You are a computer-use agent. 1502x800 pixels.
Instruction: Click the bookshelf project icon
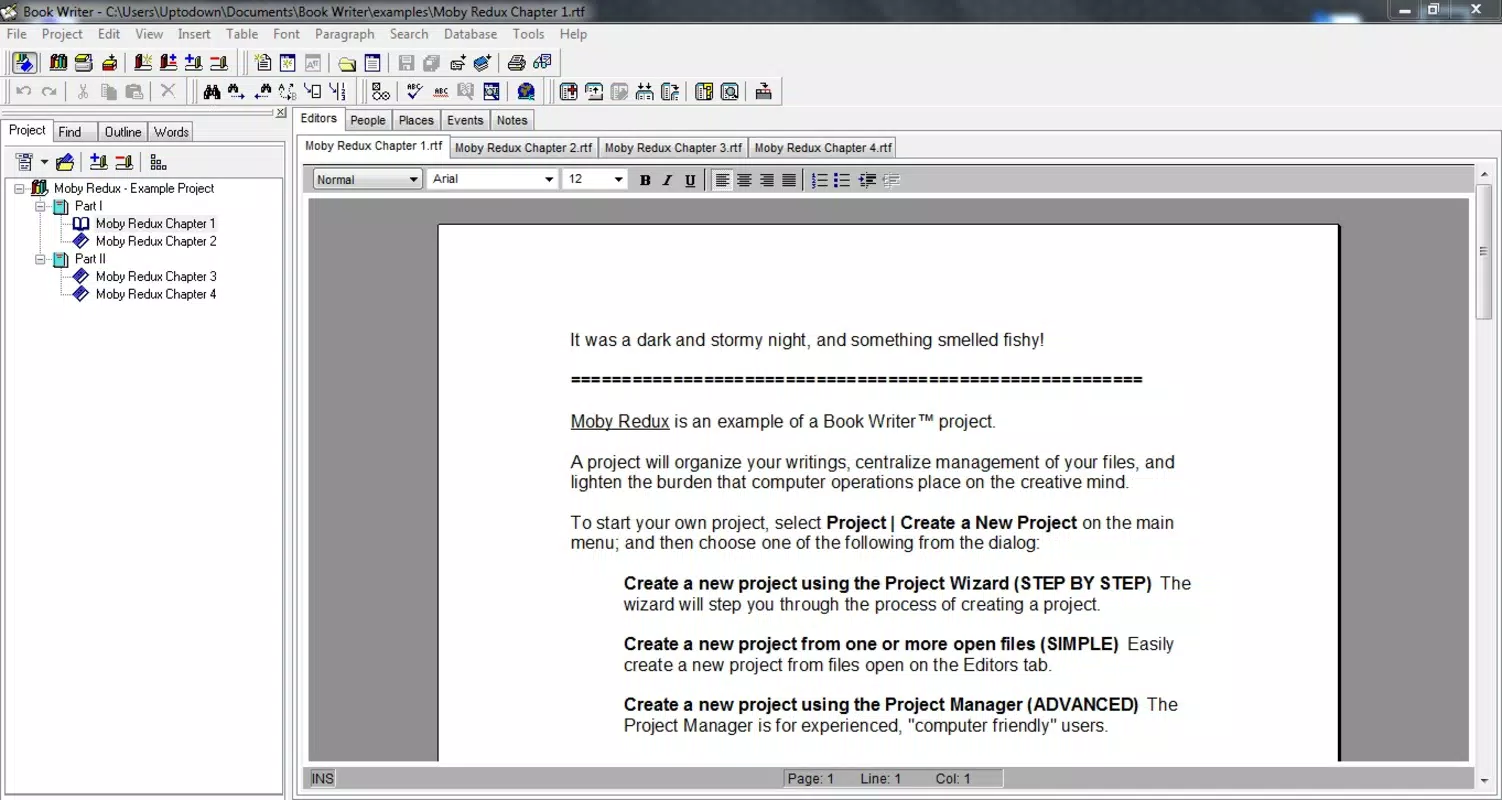pos(58,63)
